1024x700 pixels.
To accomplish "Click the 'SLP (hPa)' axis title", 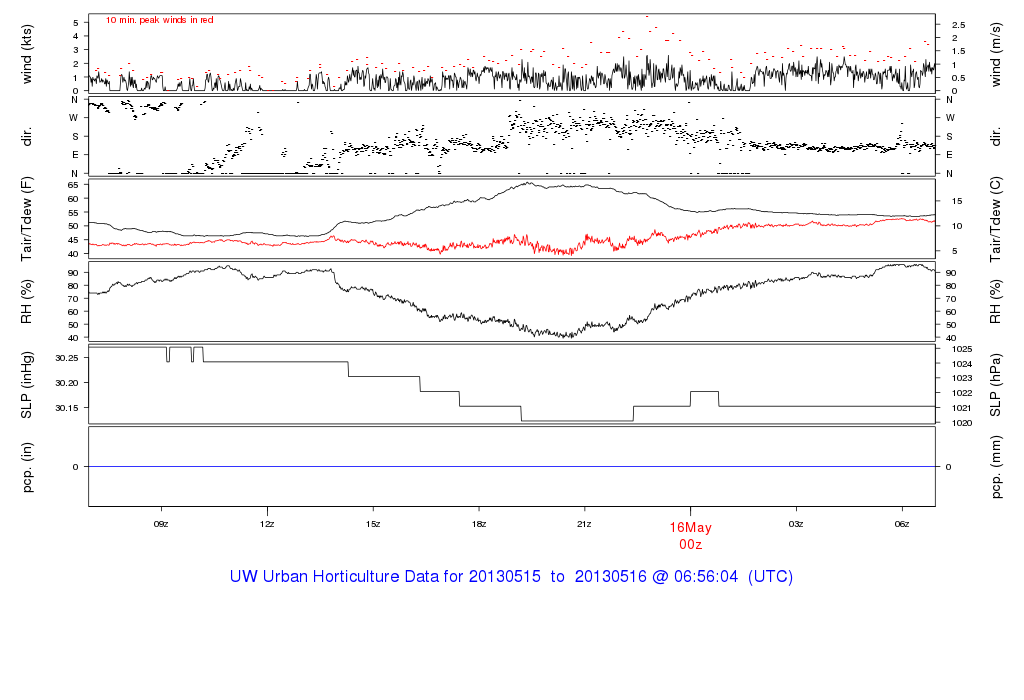I will (x=995, y=385).
